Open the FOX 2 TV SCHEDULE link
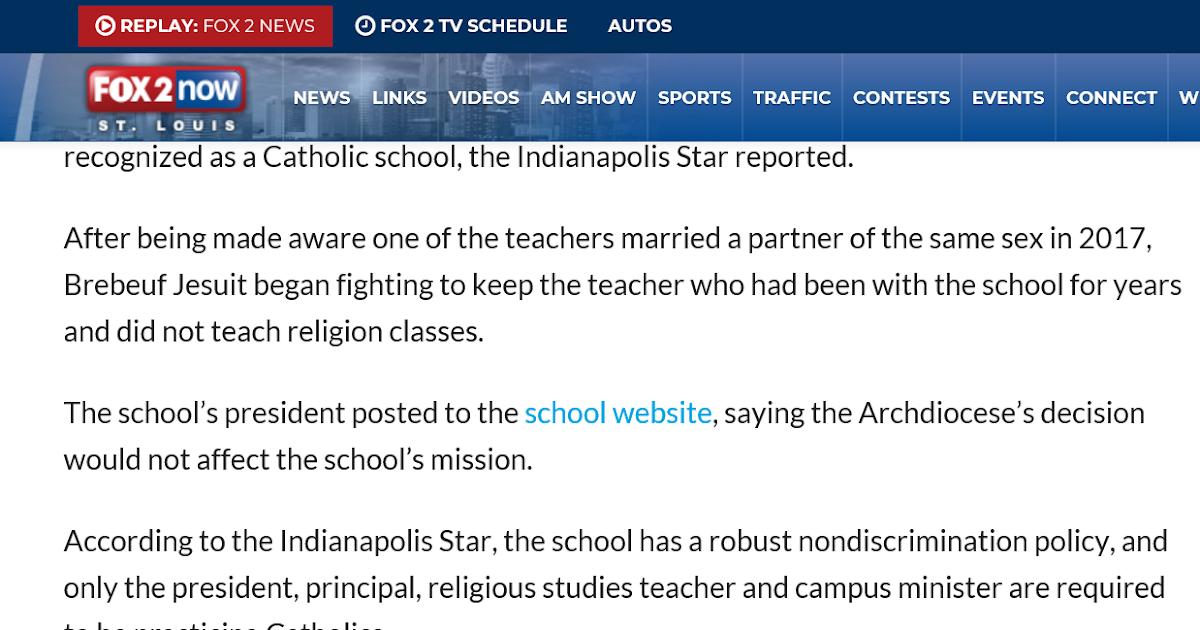Screen dimensions: 1200x630 coord(462,26)
